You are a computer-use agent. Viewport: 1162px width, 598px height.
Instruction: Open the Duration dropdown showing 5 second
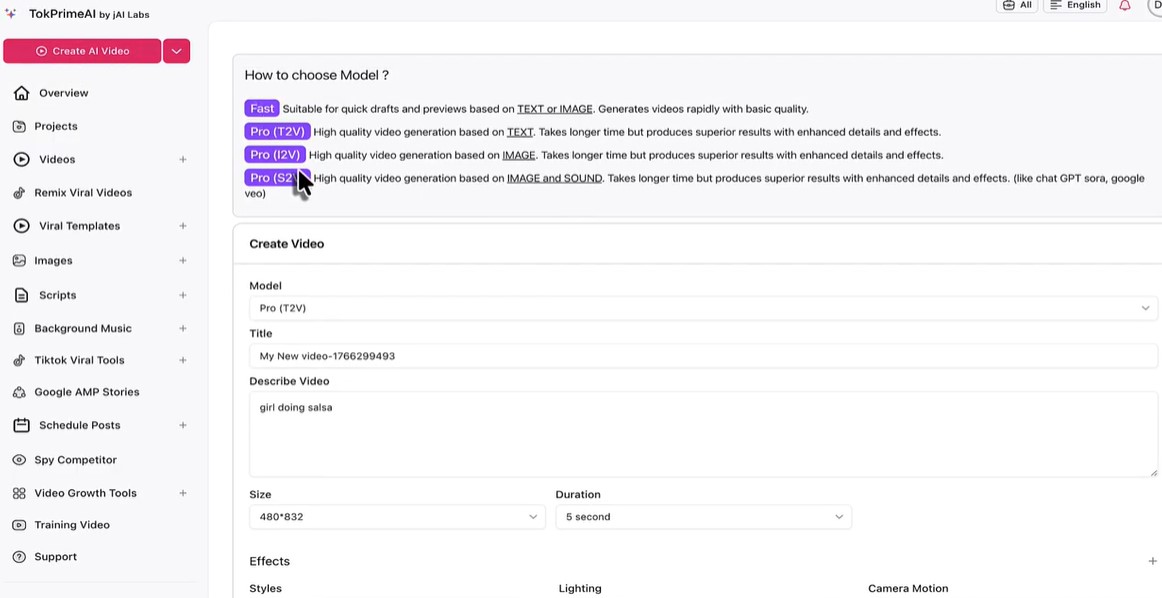pos(702,517)
